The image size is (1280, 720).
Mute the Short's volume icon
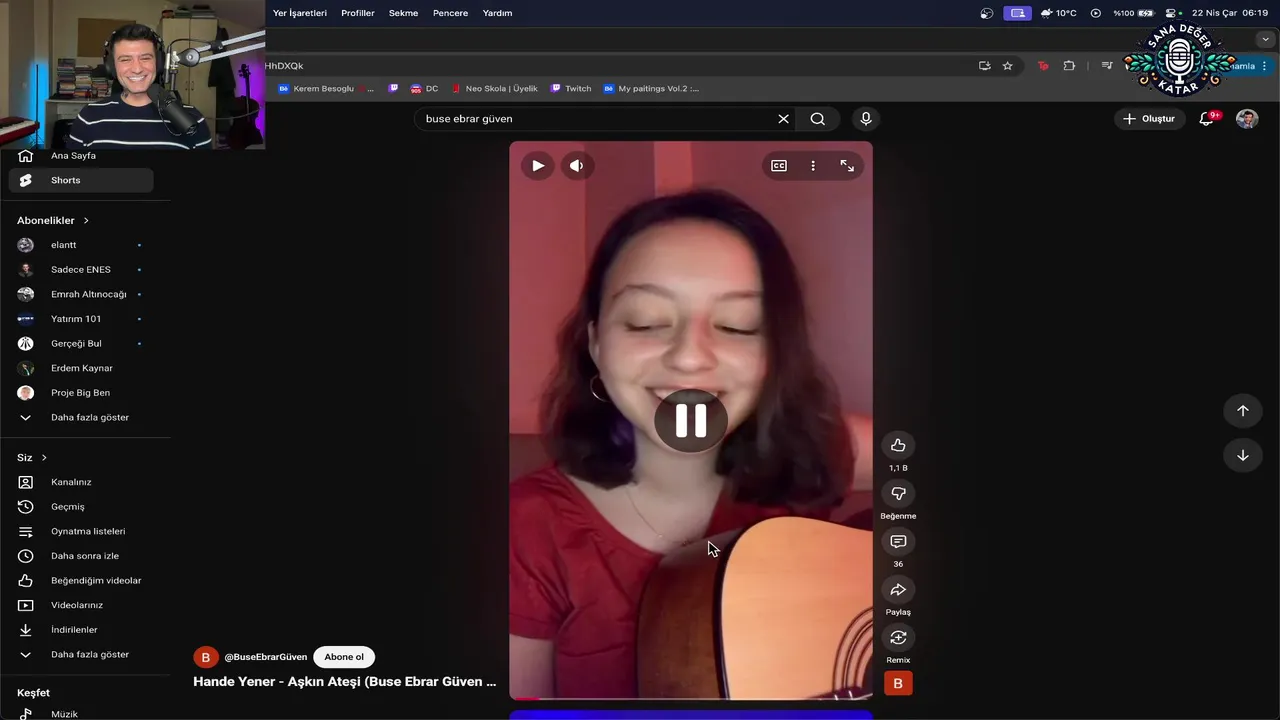point(576,166)
